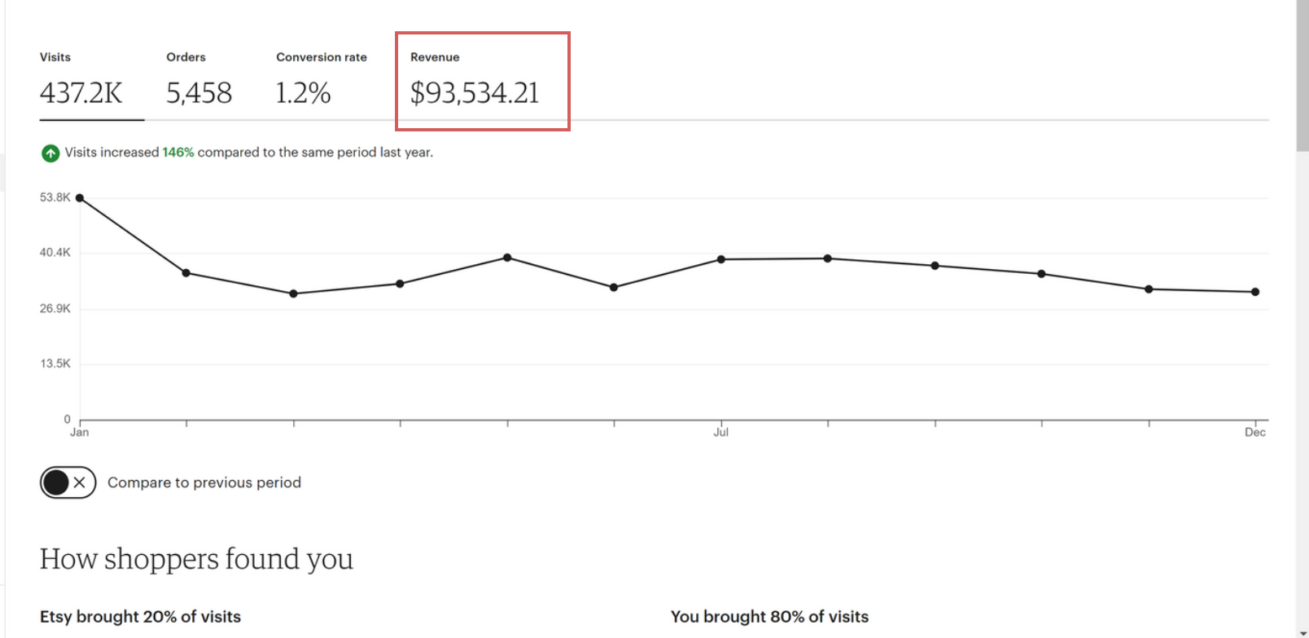Click the X inside the compare toggle

81,483
